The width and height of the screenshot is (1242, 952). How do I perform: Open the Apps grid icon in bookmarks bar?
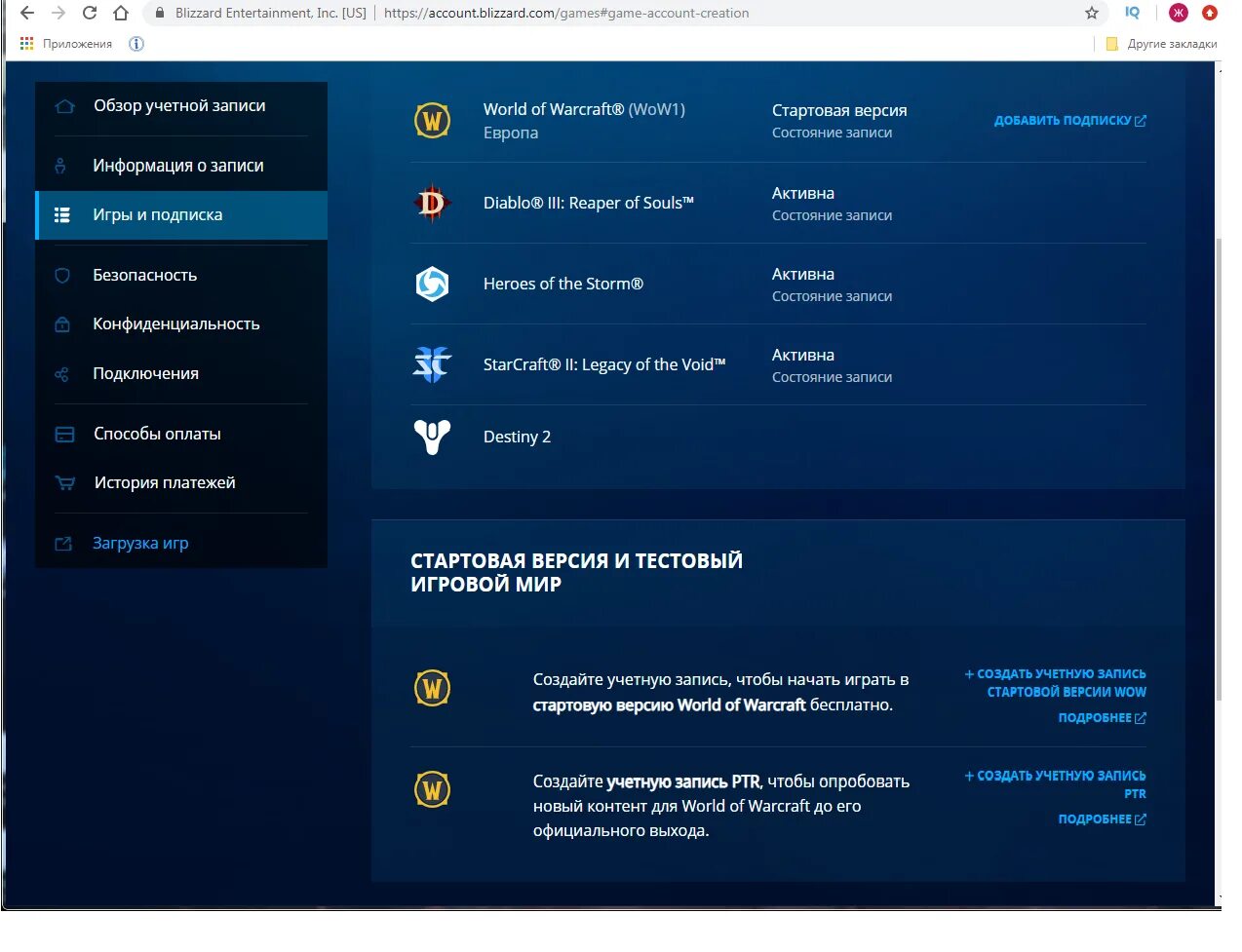tap(26, 44)
